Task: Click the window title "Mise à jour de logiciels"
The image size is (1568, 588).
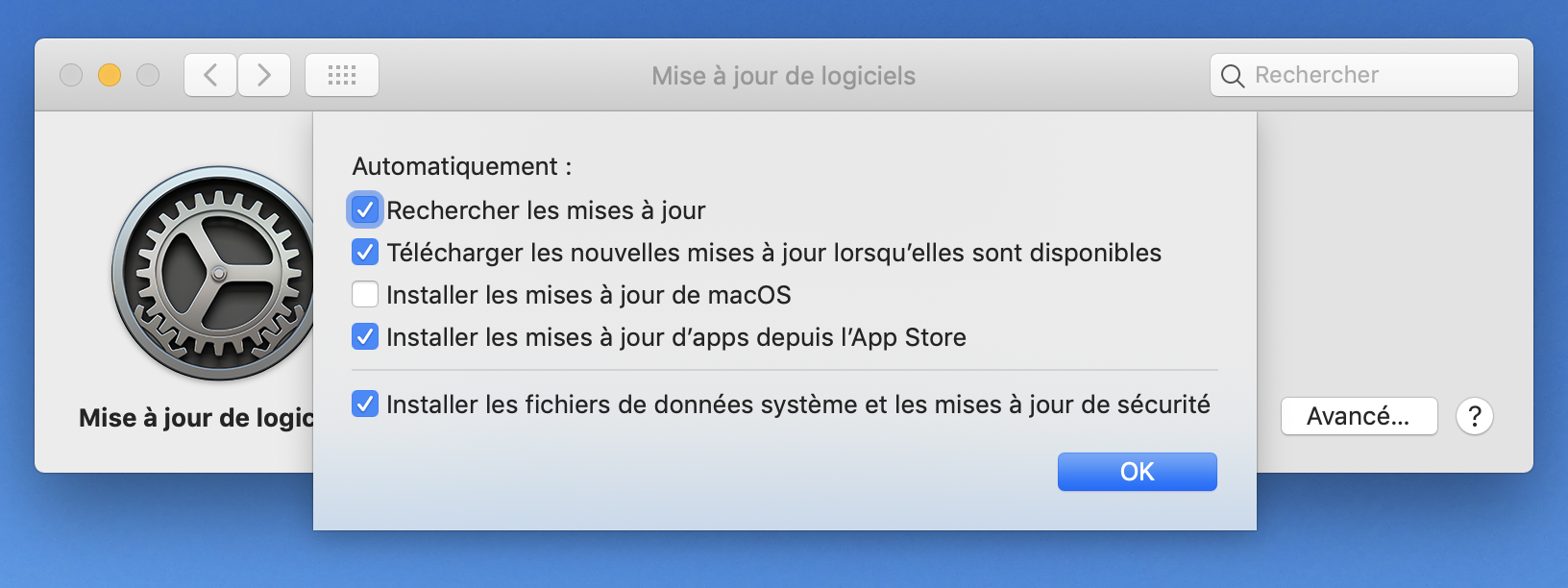Action: 783,76
